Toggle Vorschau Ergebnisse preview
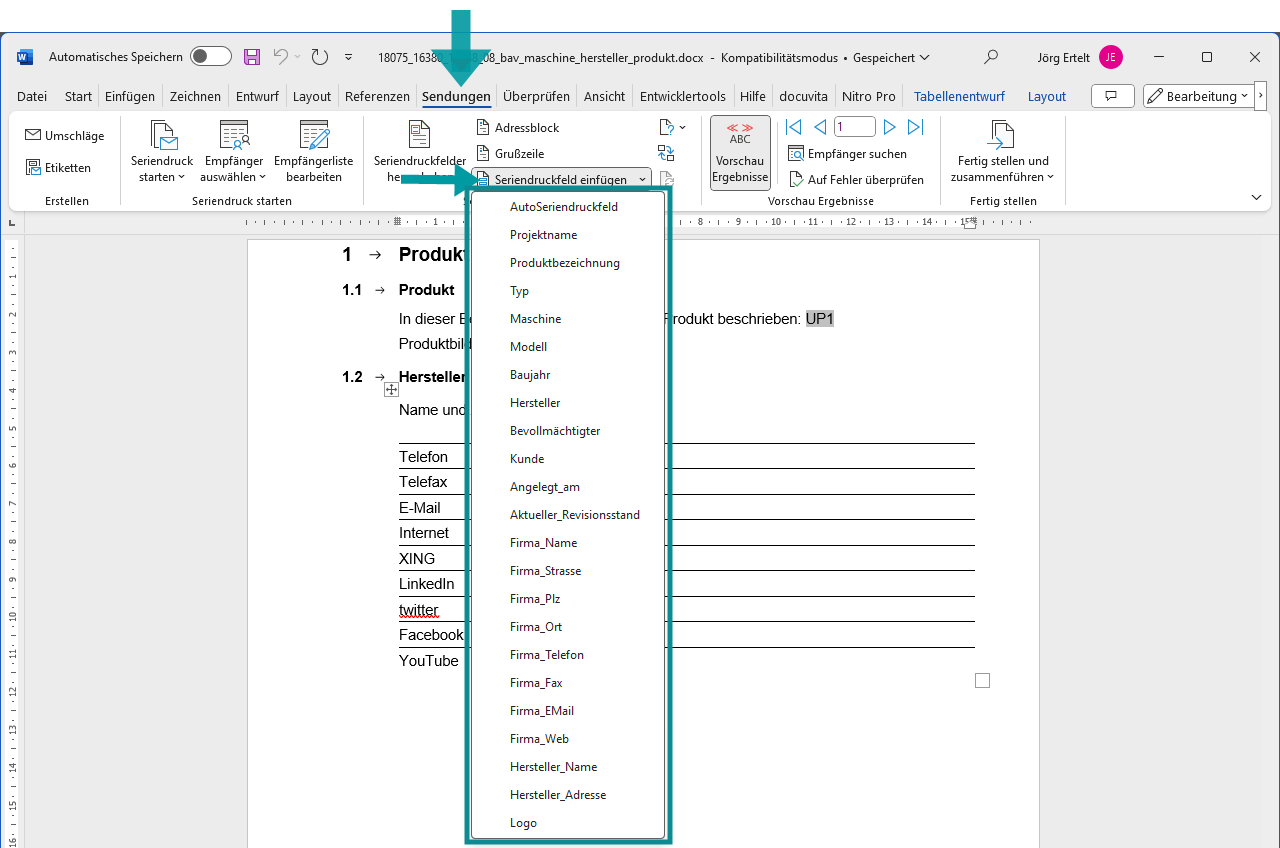Image resolution: width=1280 pixels, height=848 pixels. tap(740, 152)
